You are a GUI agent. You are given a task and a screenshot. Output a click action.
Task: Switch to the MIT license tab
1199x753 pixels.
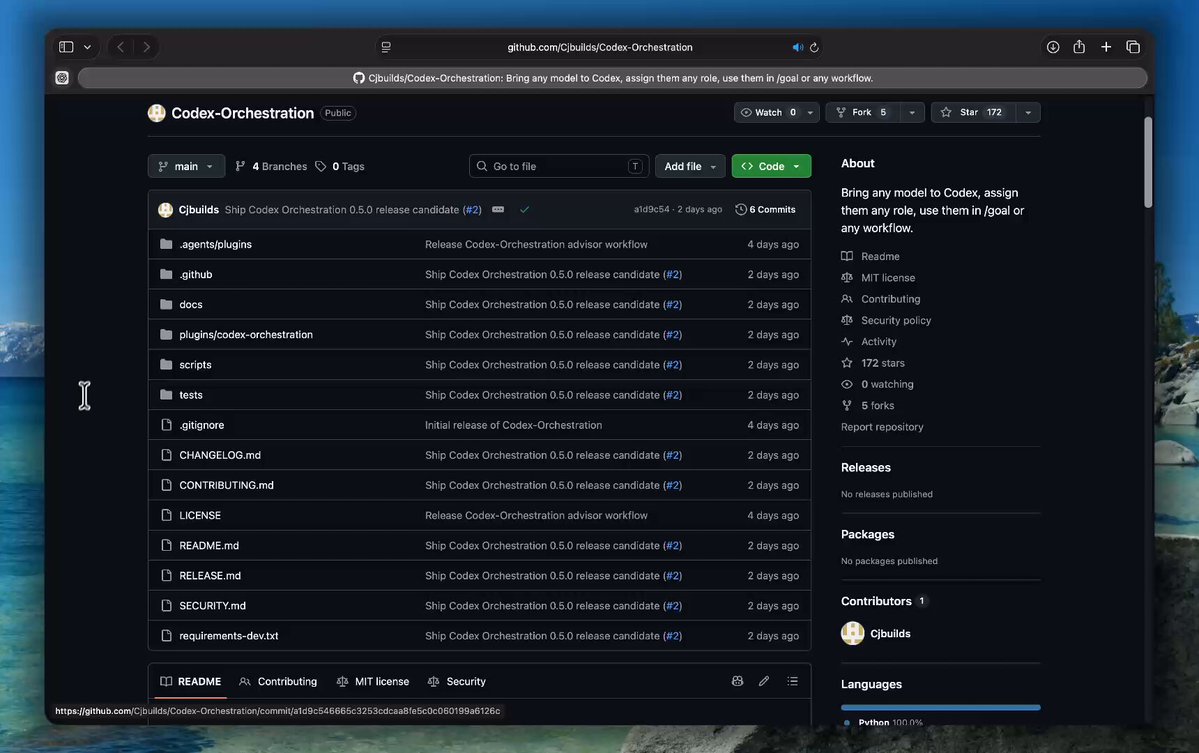coord(373,681)
